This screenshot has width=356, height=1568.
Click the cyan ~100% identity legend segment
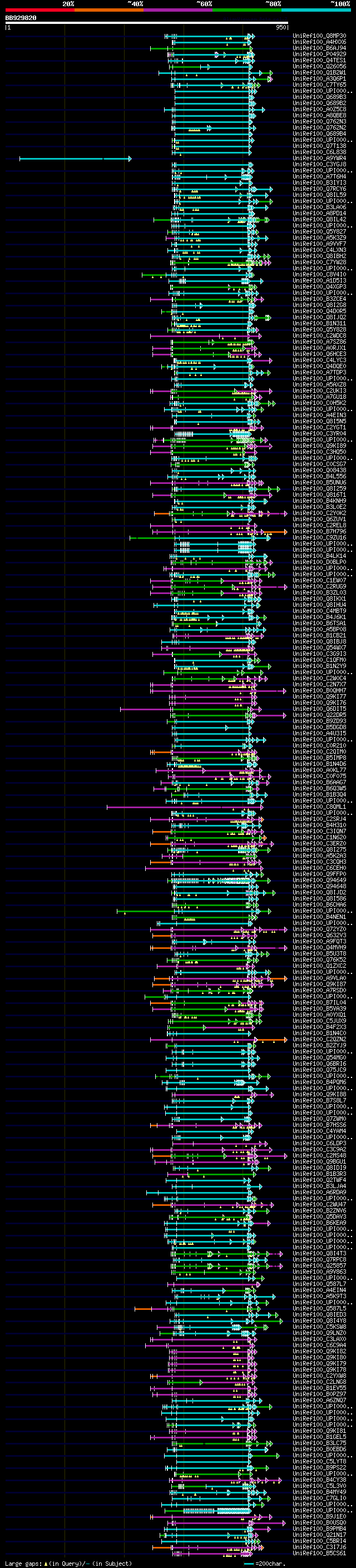[x=317, y=10]
